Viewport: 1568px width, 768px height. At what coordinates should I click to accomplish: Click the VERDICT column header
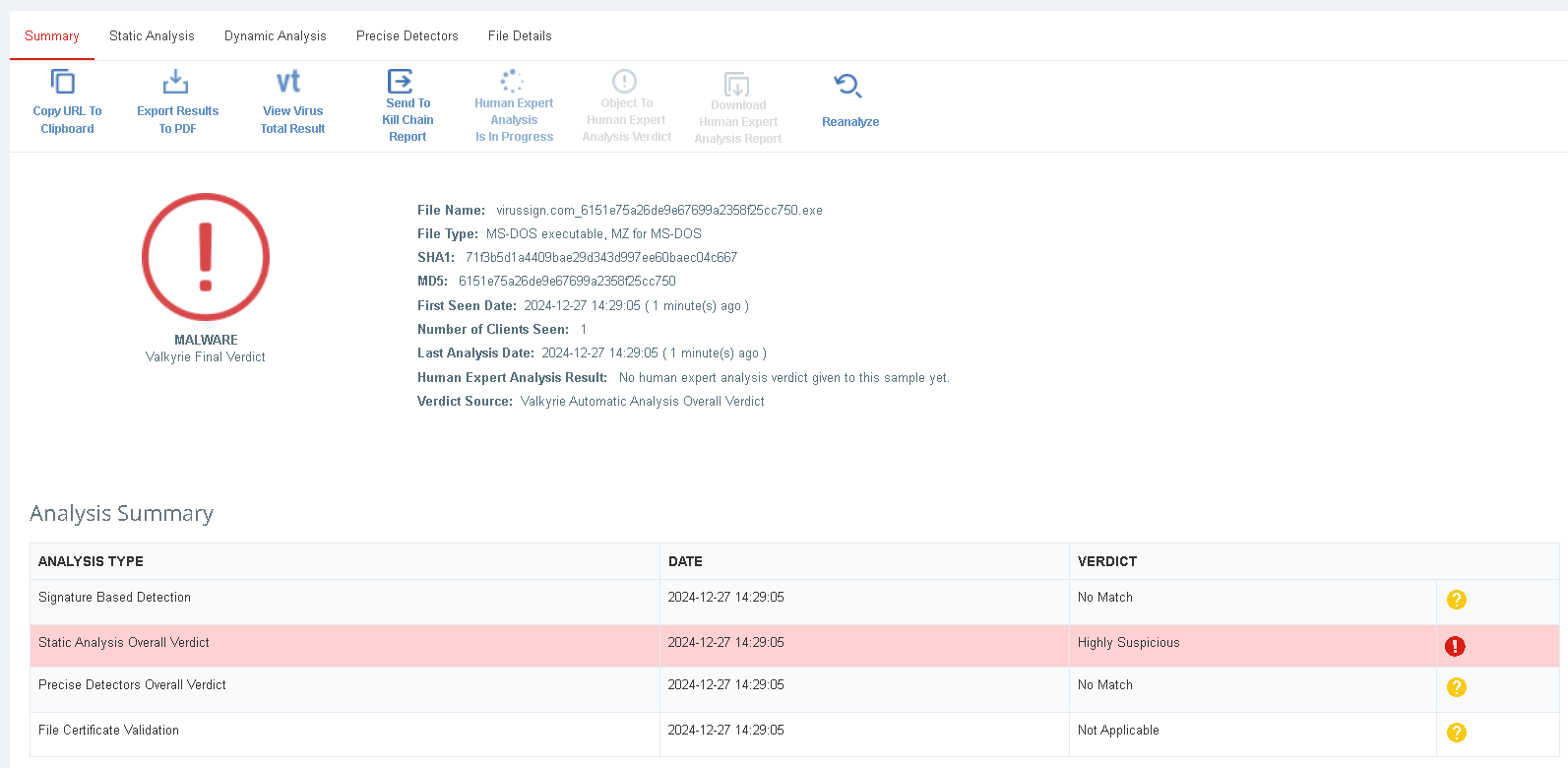(1107, 561)
